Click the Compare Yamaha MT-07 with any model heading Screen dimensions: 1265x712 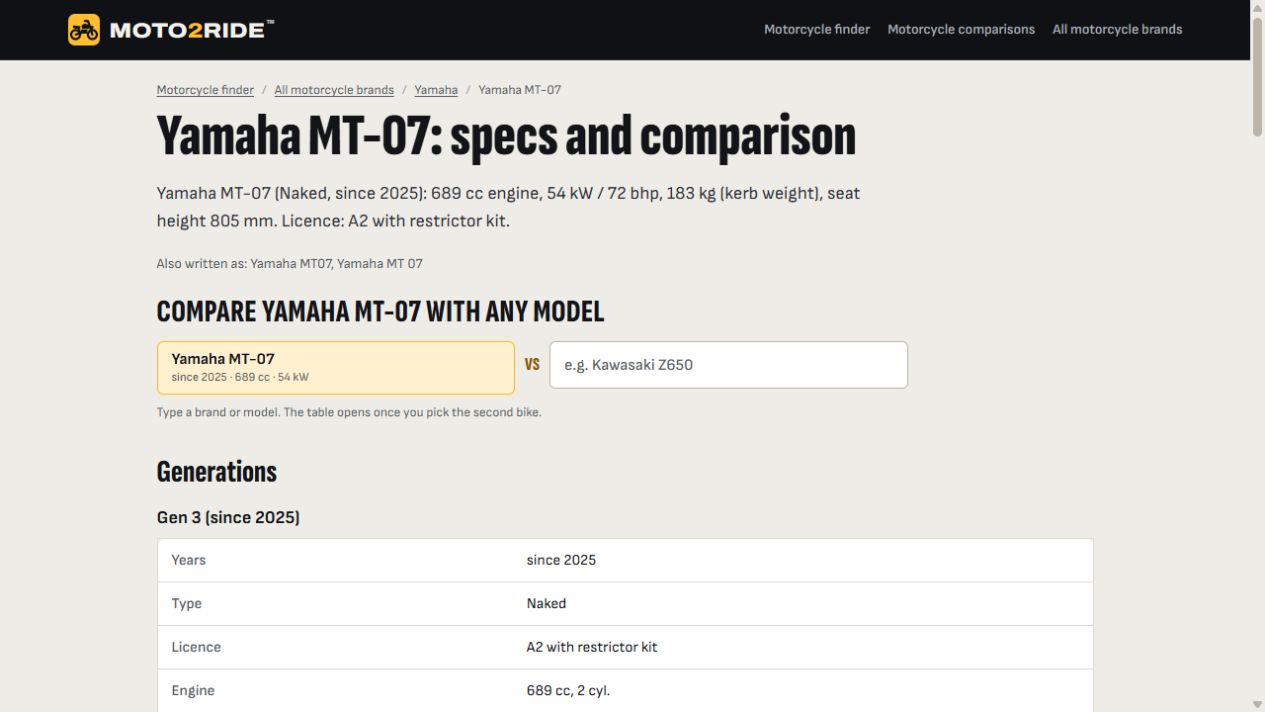tap(380, 312)
